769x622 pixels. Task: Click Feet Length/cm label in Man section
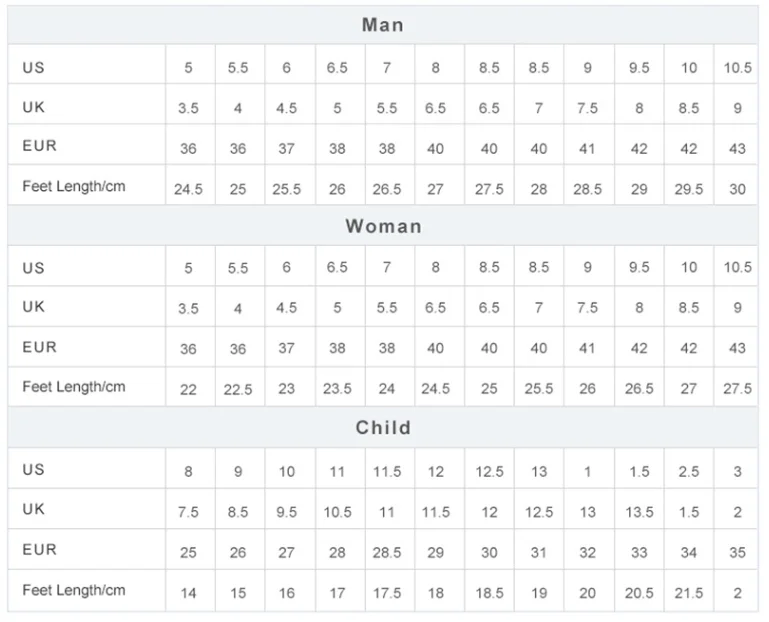click(x=73, y=186)
